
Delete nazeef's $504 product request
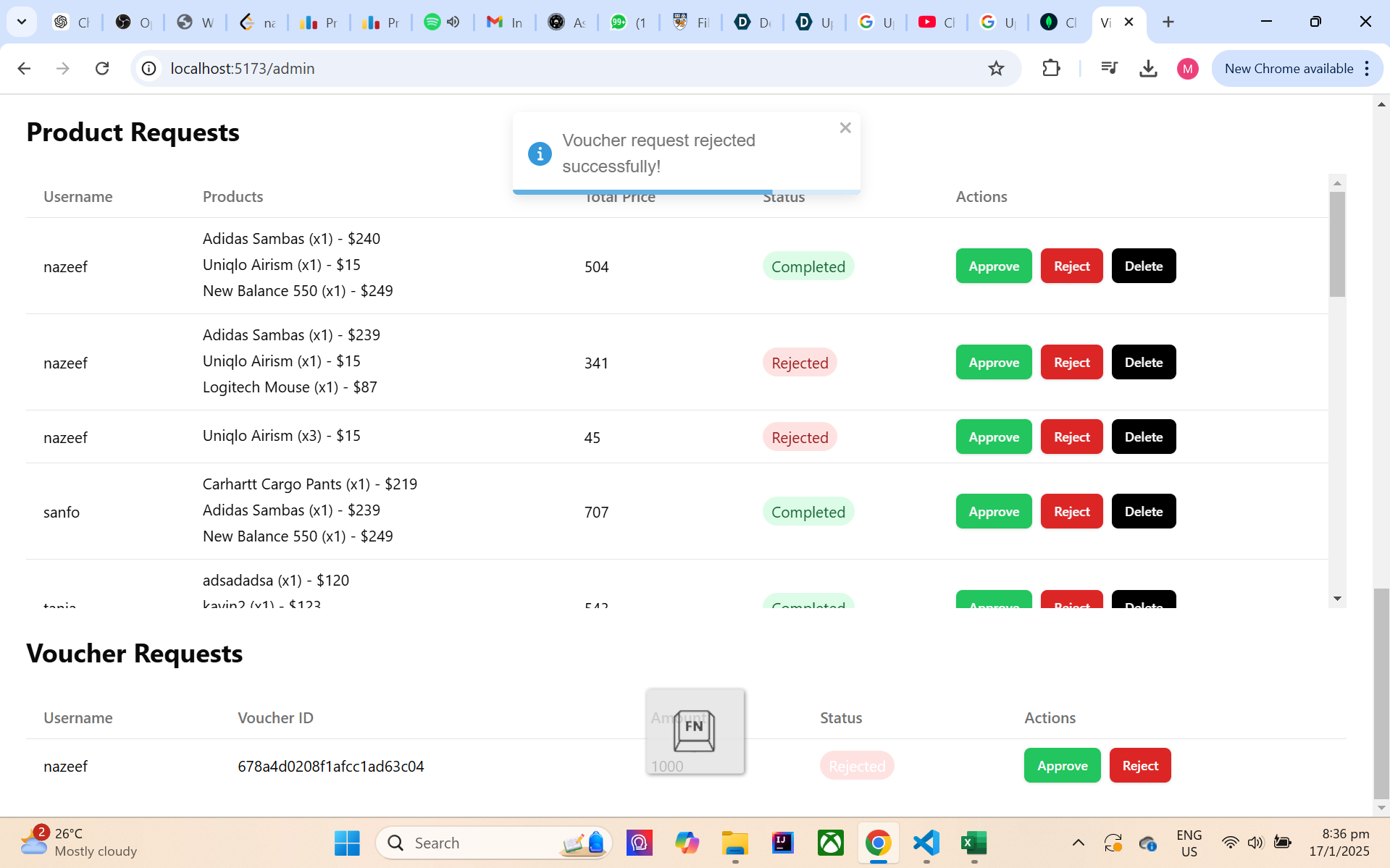tap(1144, 266)
